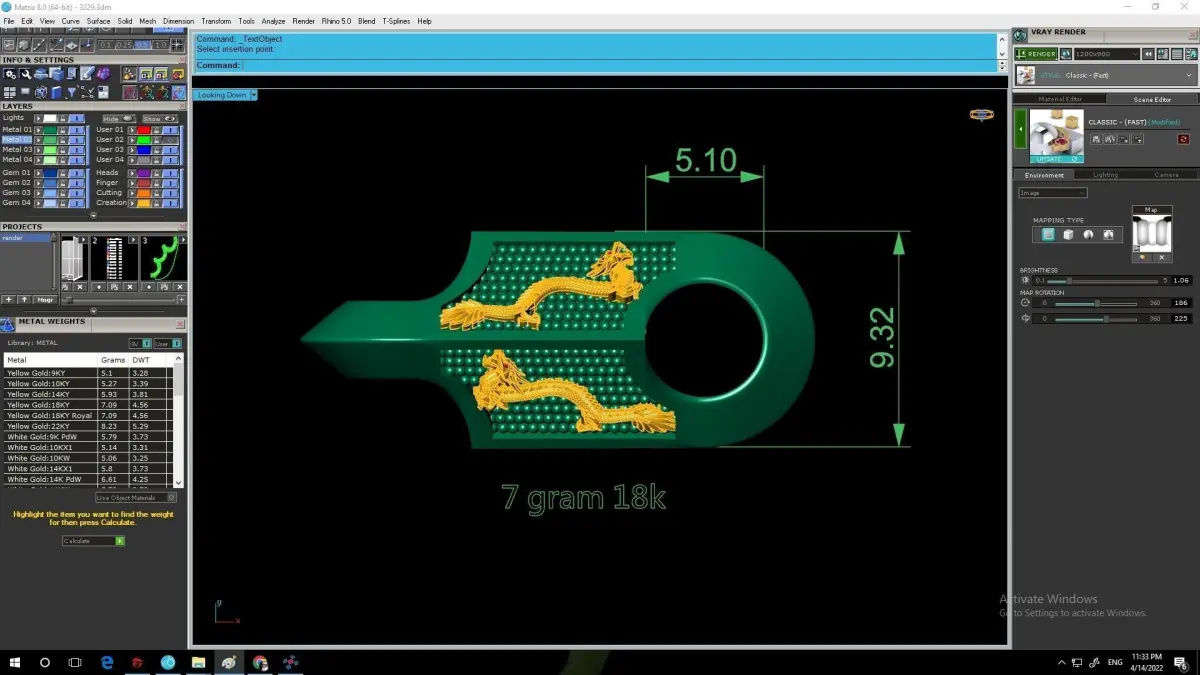Viewport: 1200px width, 675px height.
Task: Click the render globe icon beside Render button
Action: point(1066,54)
